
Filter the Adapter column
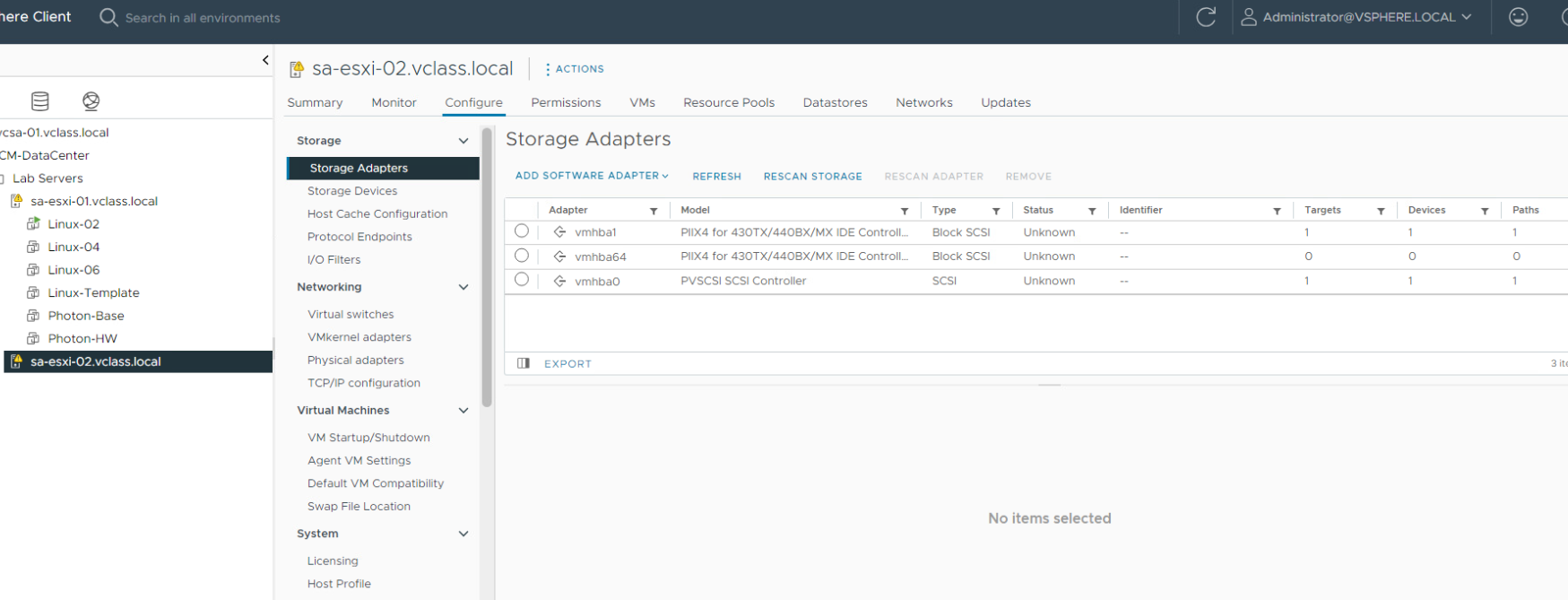tap(654, 211)
